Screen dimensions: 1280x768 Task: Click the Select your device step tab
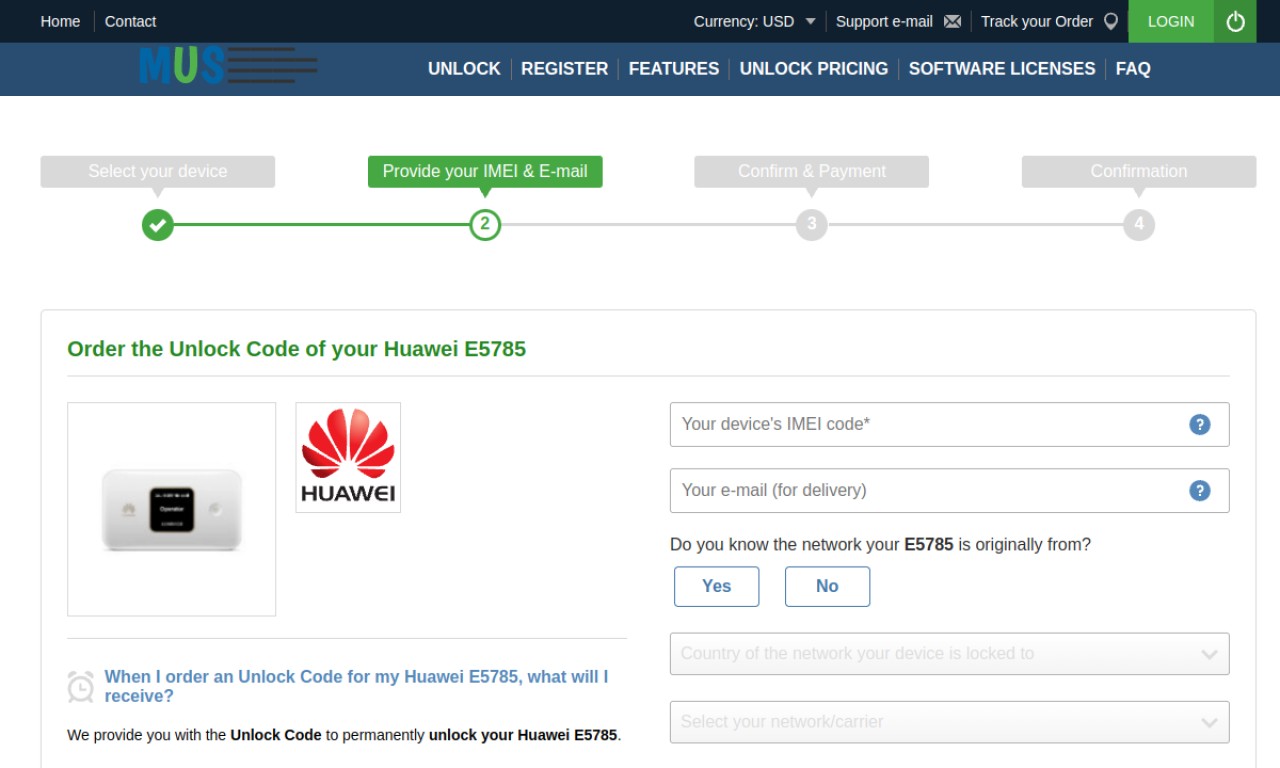158,171
